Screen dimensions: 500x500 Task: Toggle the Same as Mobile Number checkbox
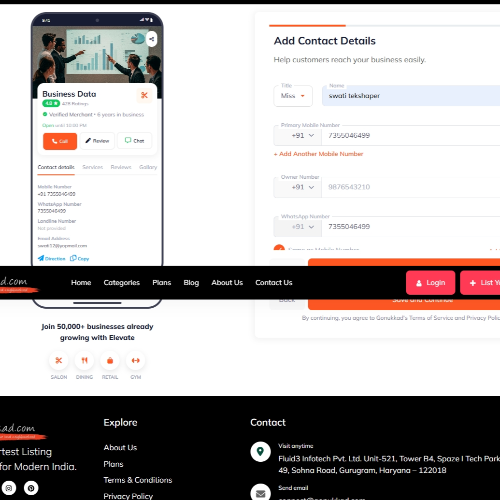tap(279, 249)
